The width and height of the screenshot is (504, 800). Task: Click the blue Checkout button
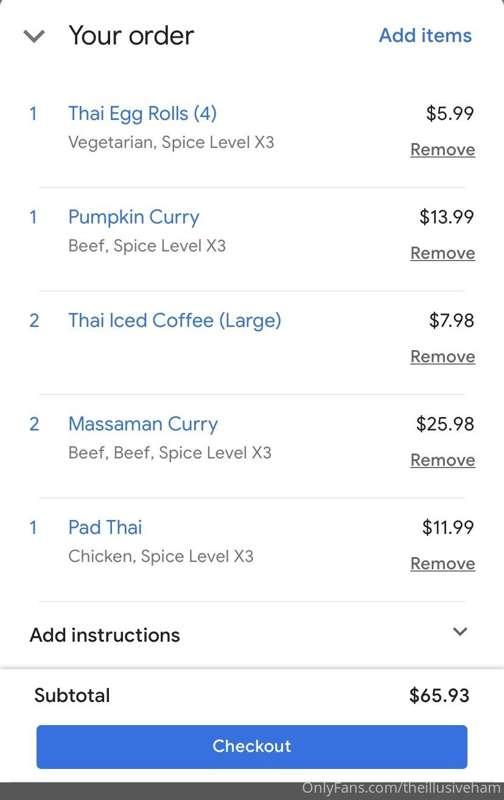pyautogui.click(x=252, y=746)
